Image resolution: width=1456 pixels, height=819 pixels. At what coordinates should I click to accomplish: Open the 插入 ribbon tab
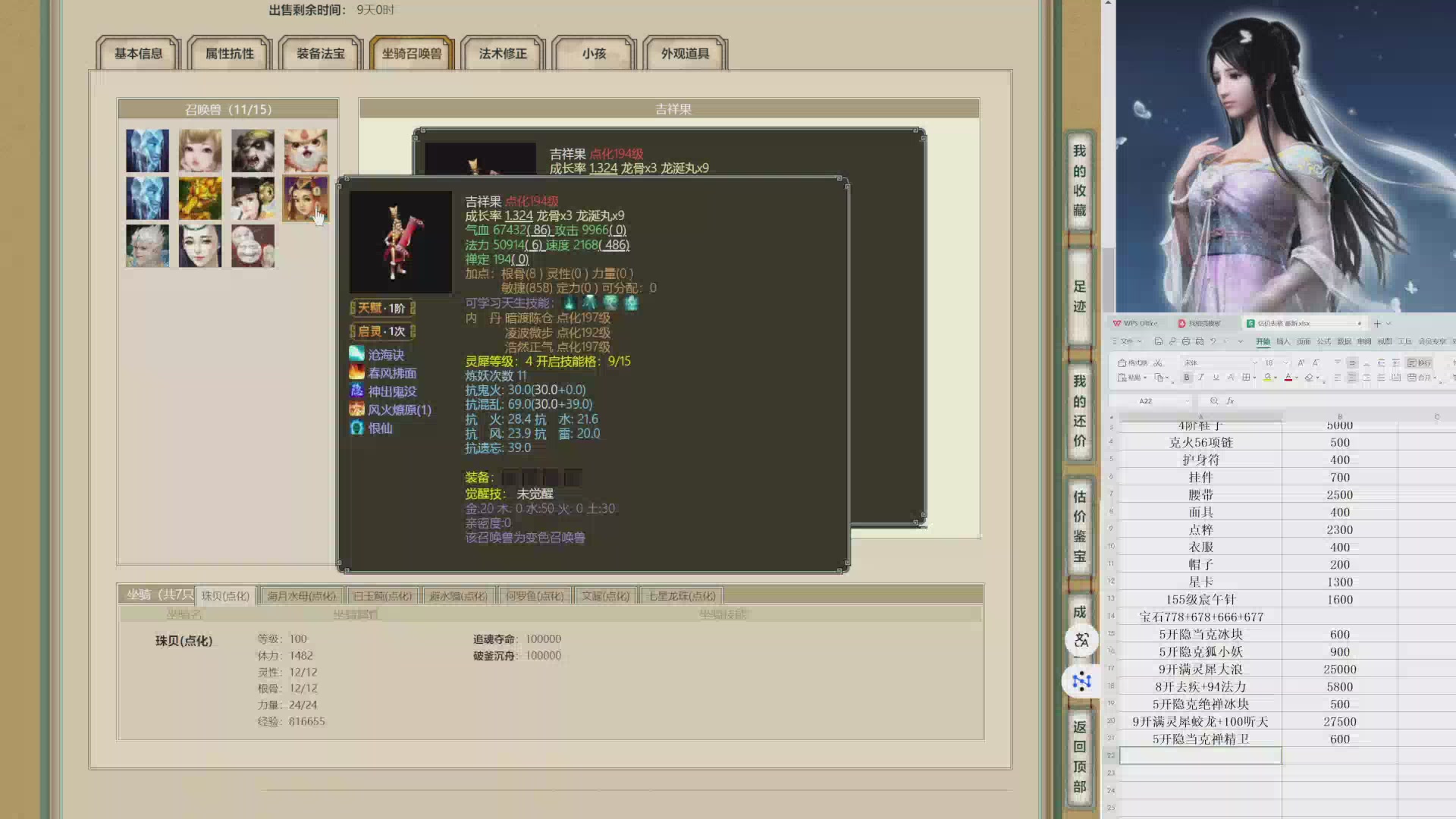tap(1283, 341)
